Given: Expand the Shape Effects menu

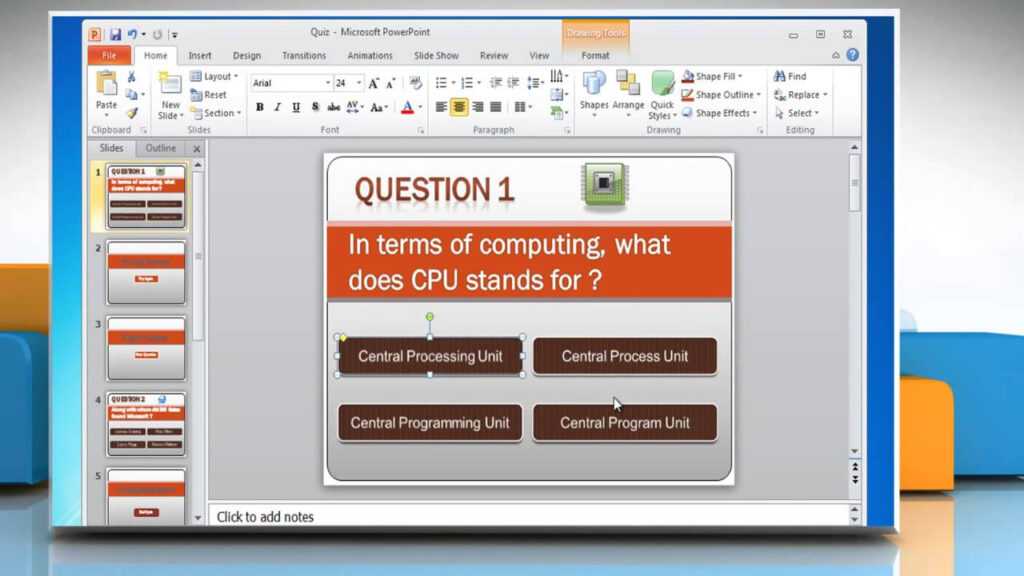Looking at the screenshot, I should pyautogui.click(x=721, y=112).
